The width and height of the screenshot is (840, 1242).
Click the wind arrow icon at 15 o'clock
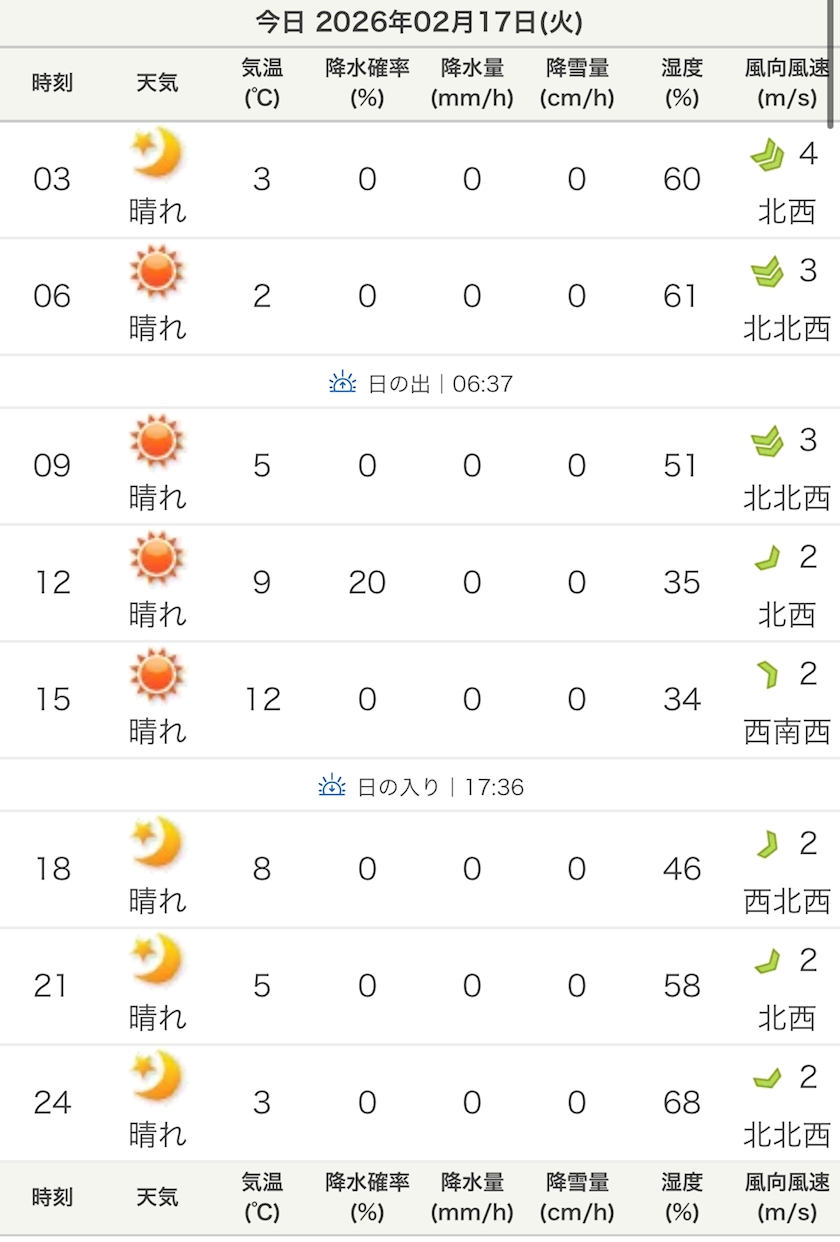[x=767, y=675]
